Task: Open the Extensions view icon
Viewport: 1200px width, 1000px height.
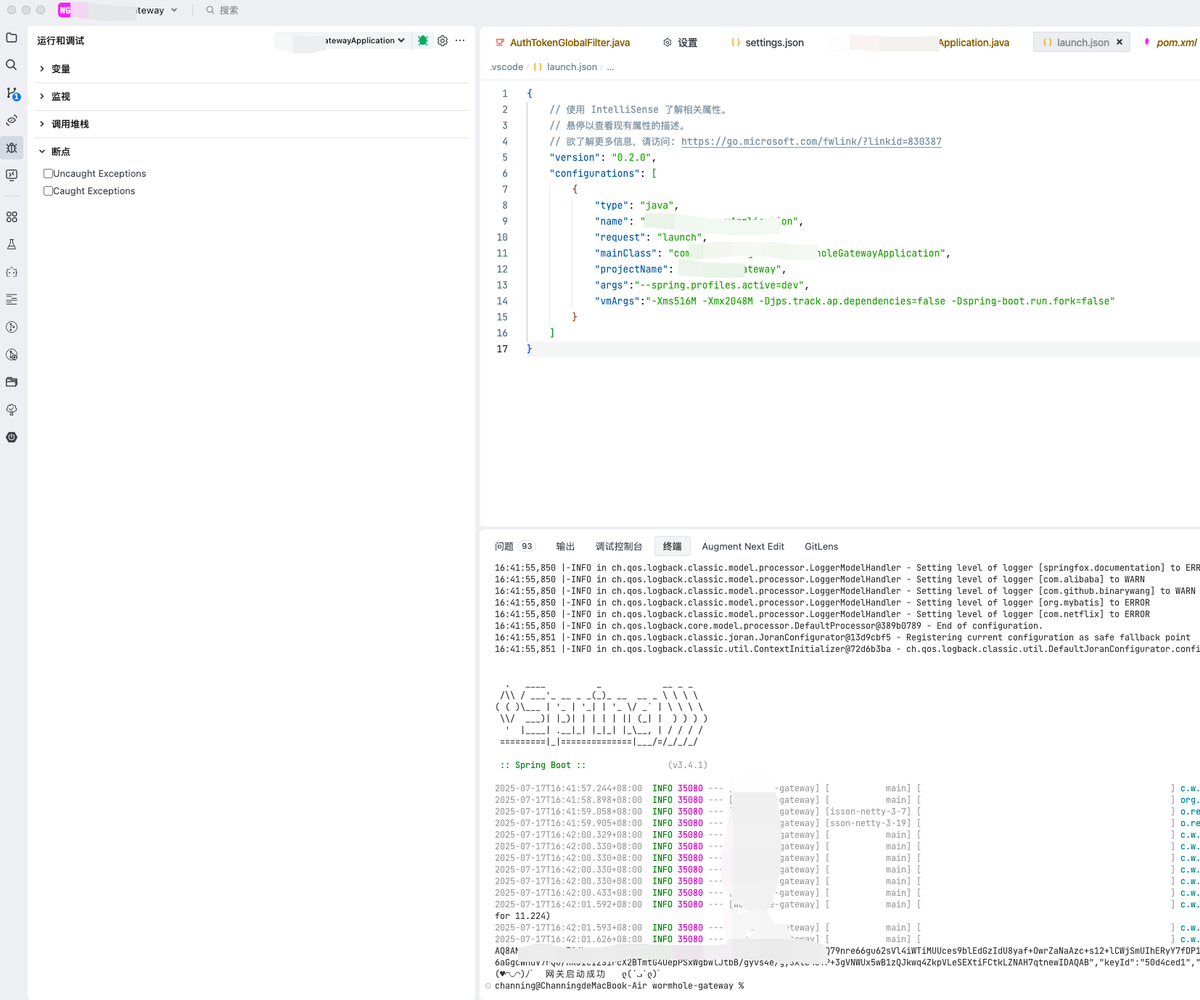Action: click(12, 217)
